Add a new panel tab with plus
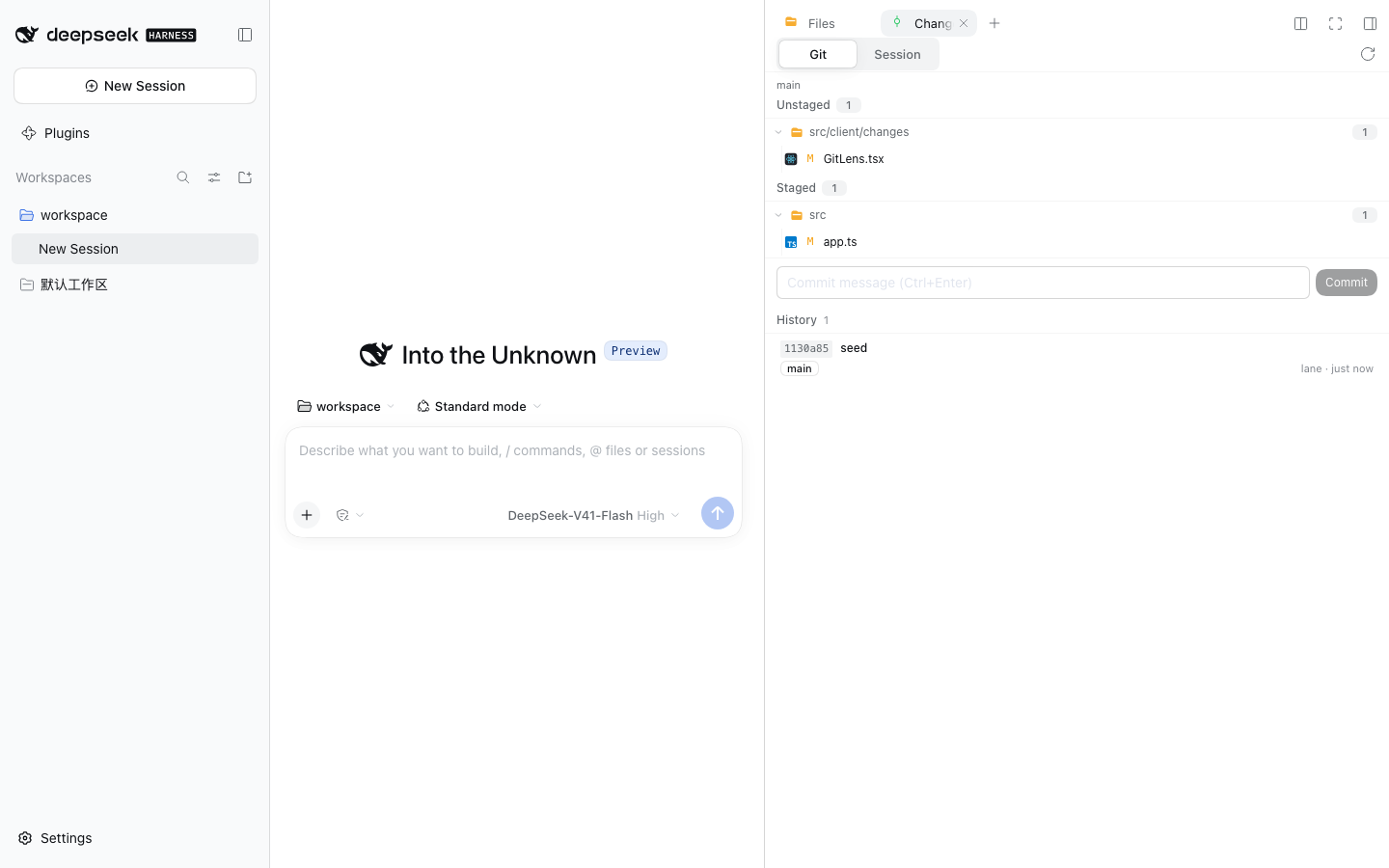Image resolution: width=1389 pixels, height=868 pixels. pos(994,23)
